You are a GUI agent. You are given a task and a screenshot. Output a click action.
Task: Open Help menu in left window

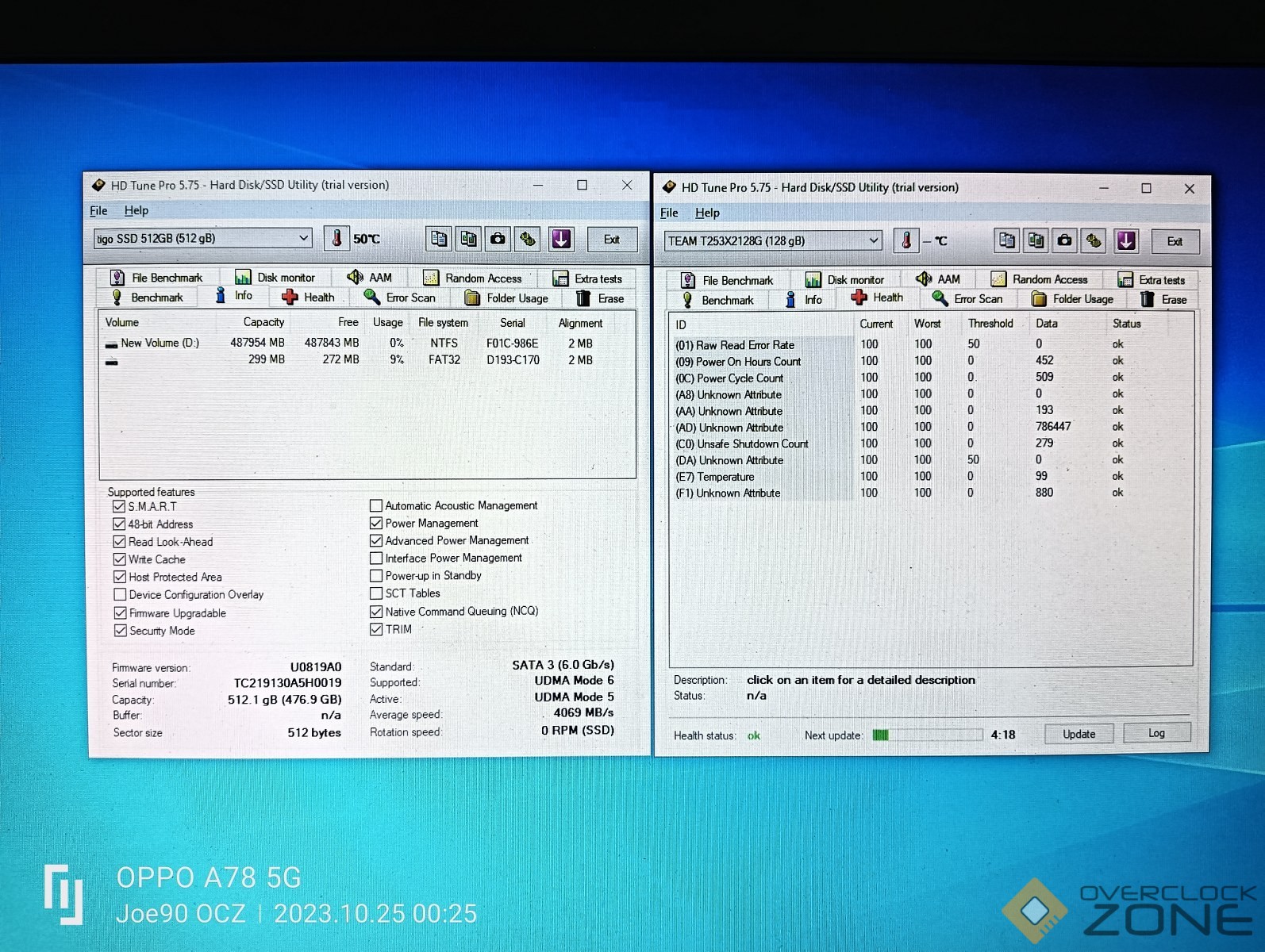click(136, 210)
